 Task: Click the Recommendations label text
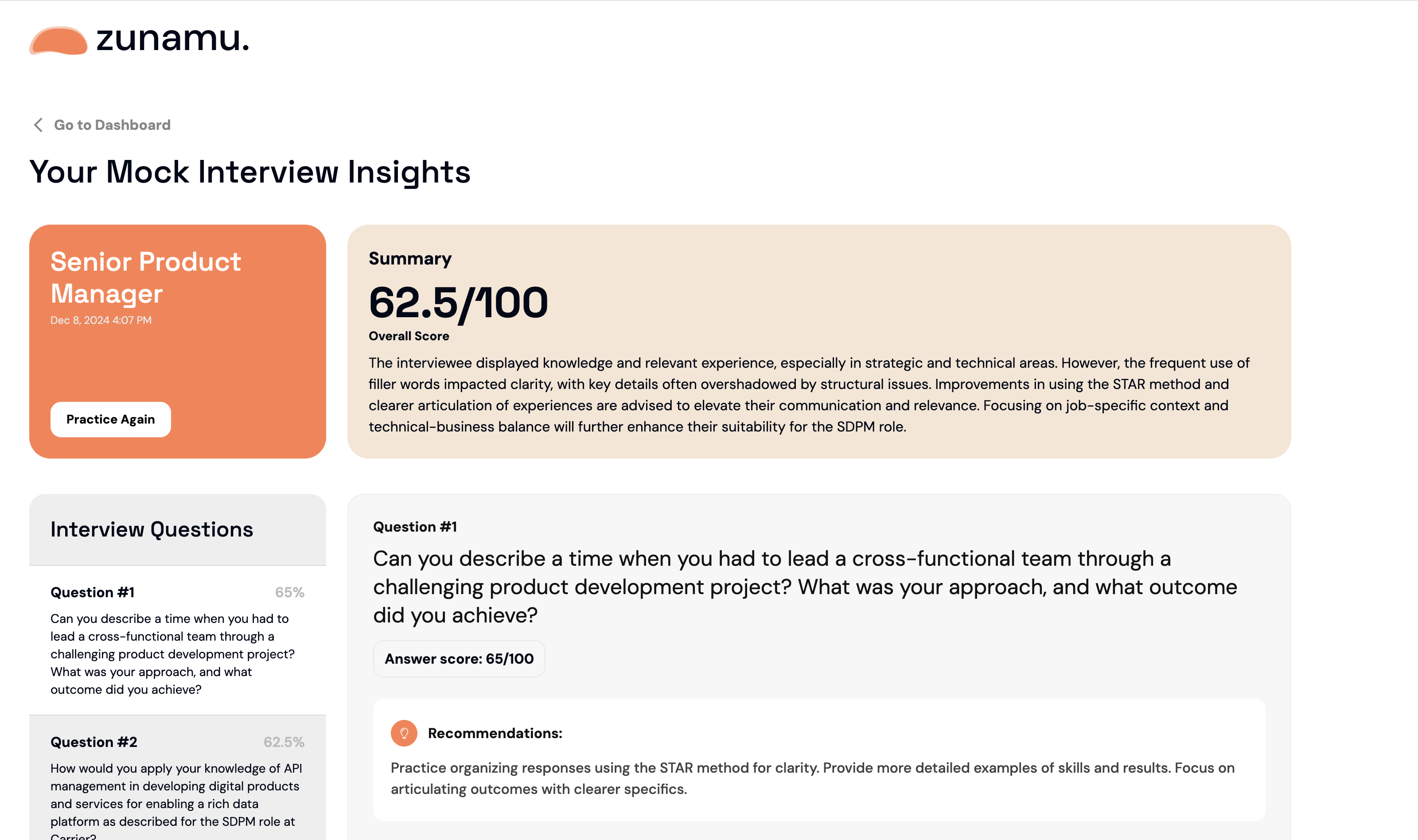pos(495,733)
